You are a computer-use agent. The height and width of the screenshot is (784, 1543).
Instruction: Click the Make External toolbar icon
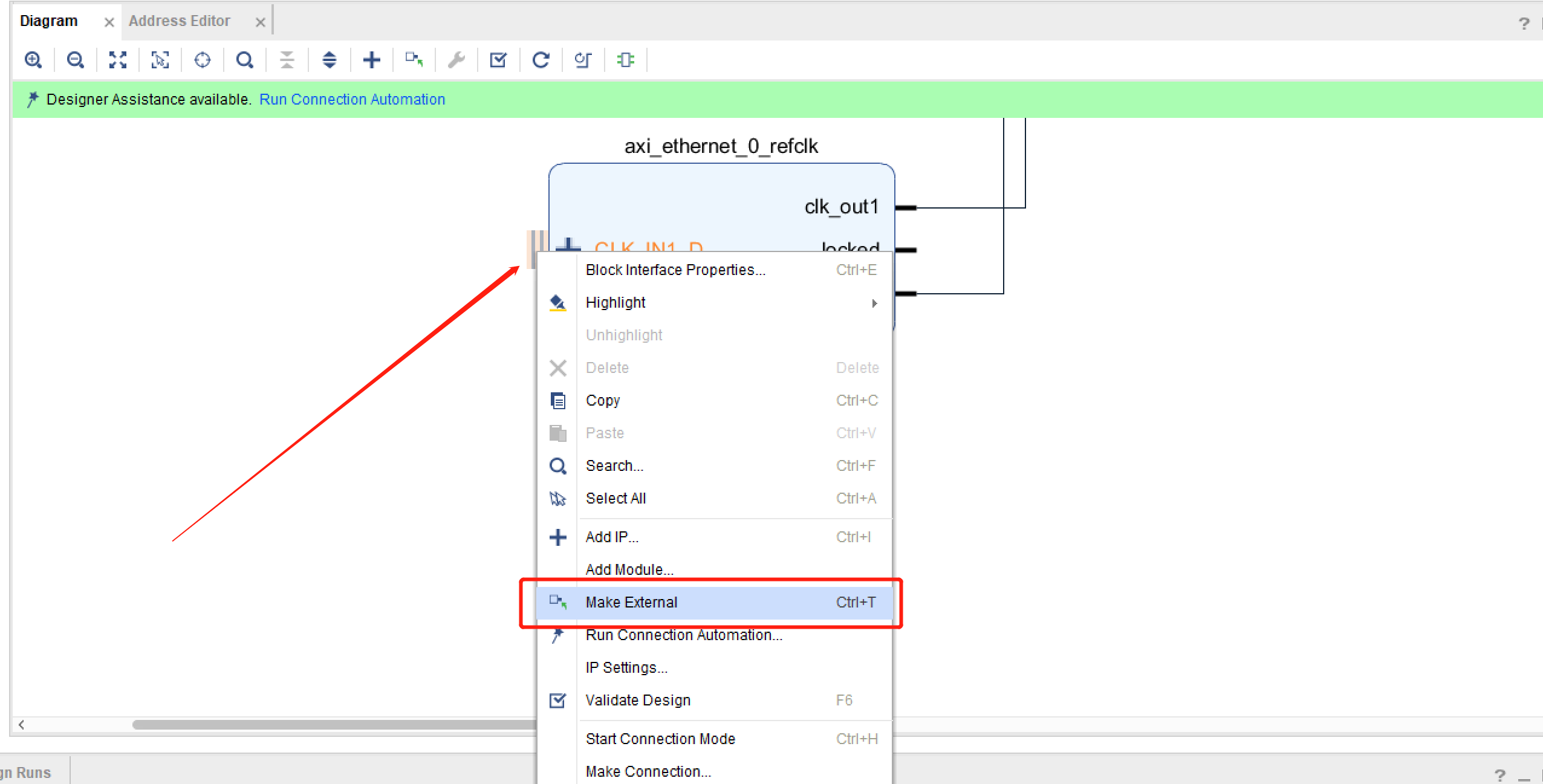[x=414, y=60]
